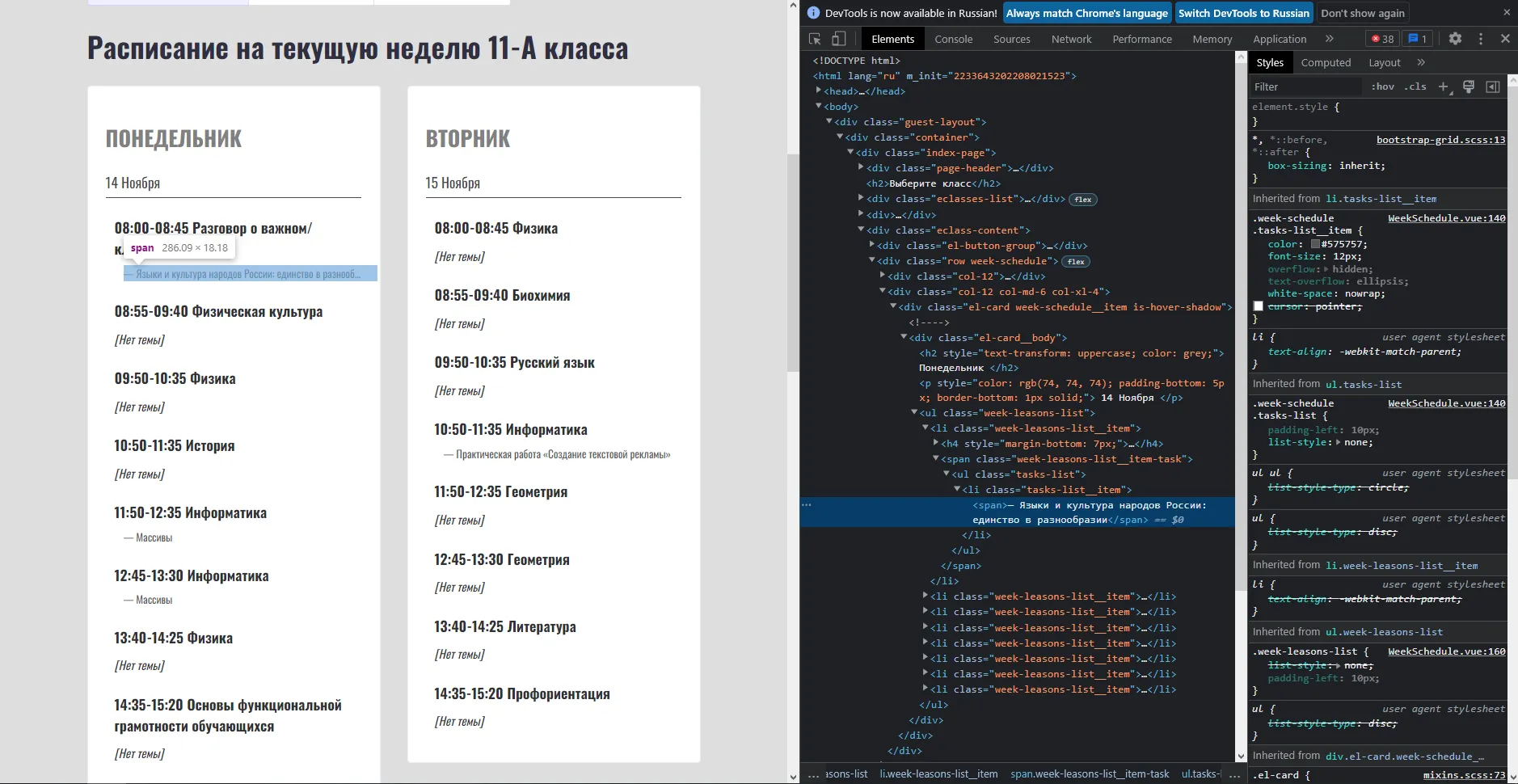Open the Performance tab
This screenshot has height=784, width=1518.
(x=1142, y=39)
